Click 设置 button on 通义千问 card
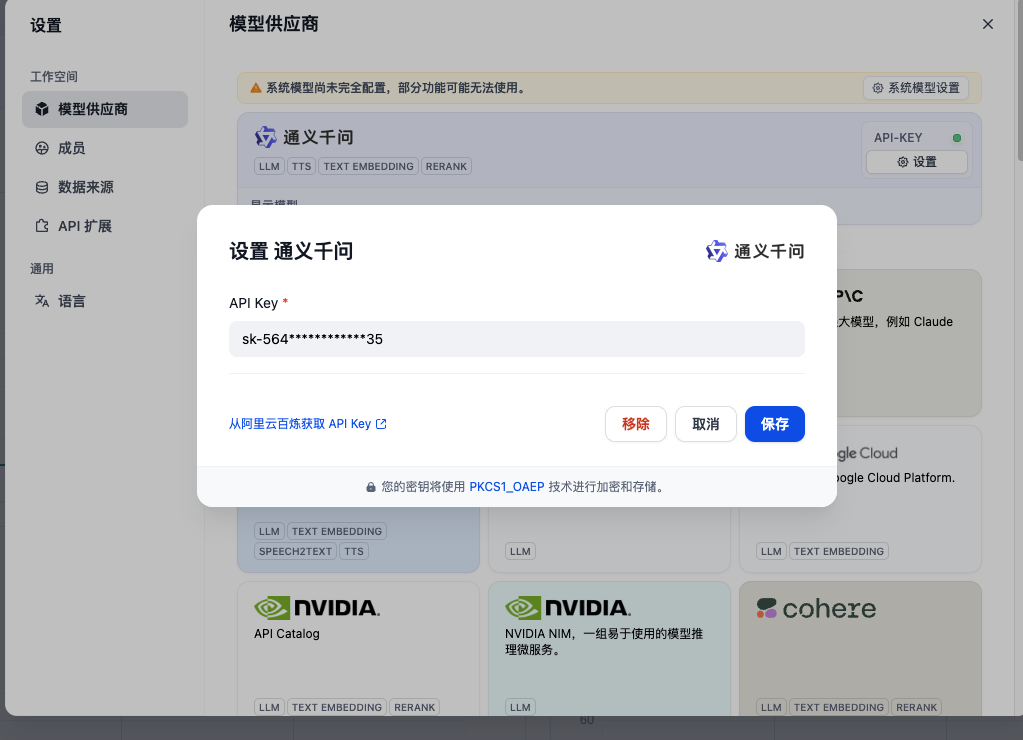This screenshot has width=1023, height=740. click(x=917, y=162)
